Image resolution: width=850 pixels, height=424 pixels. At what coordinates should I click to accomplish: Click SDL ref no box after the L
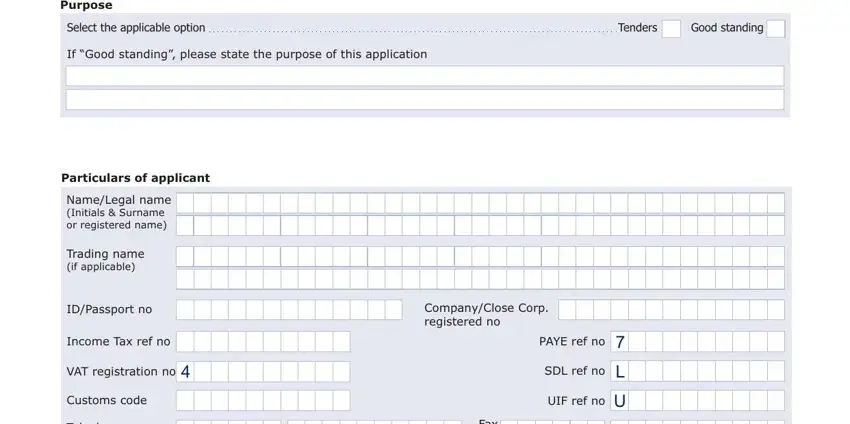coord(637,371)
